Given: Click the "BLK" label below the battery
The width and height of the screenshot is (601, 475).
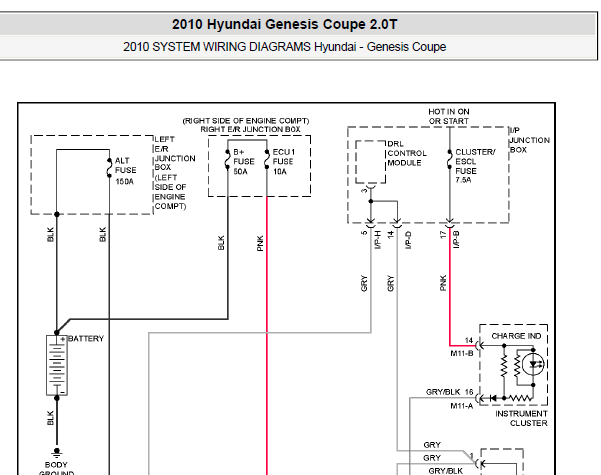Looking at the screenshot, I should [51, 418].
